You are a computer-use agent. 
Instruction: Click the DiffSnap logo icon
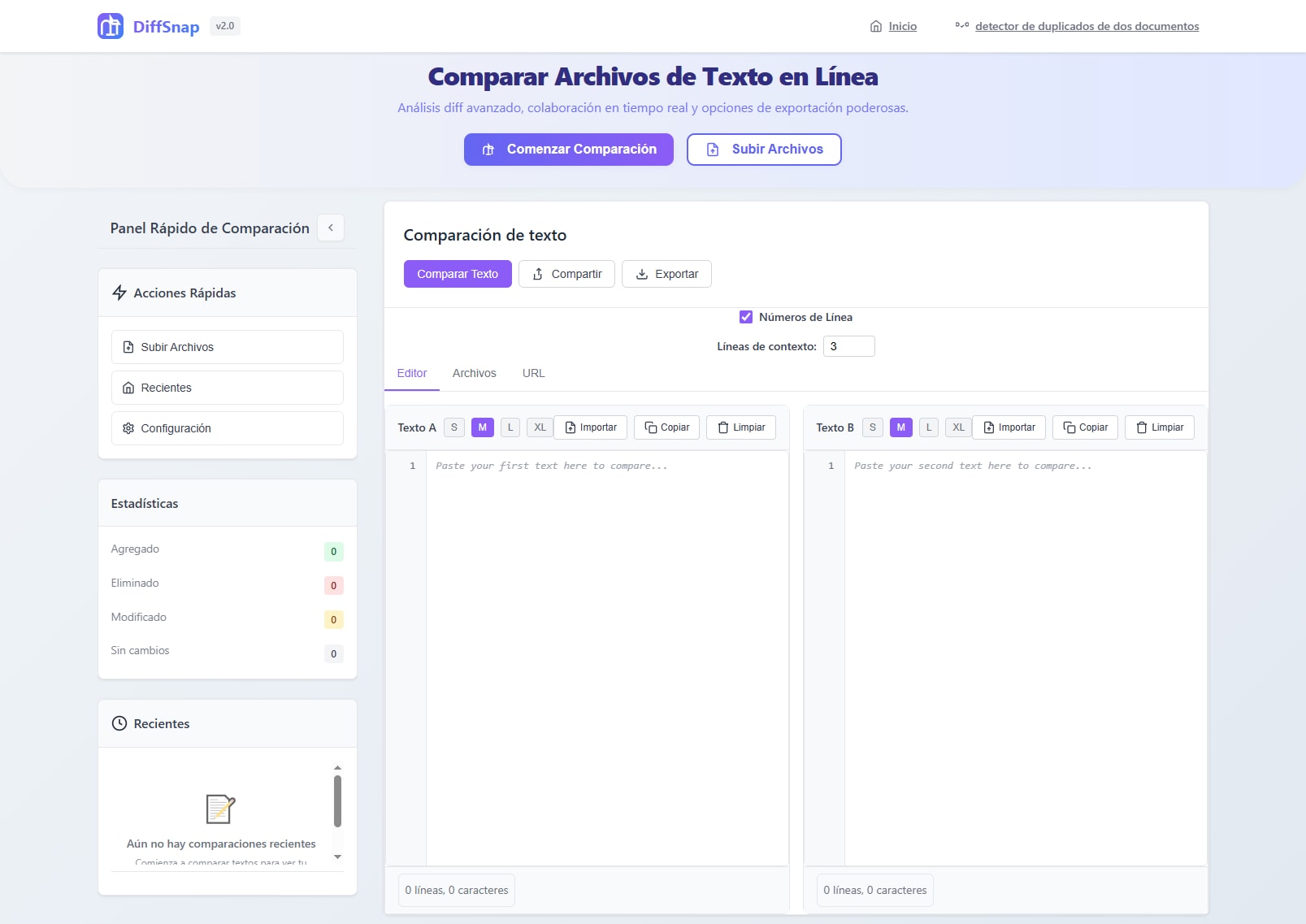109,26
